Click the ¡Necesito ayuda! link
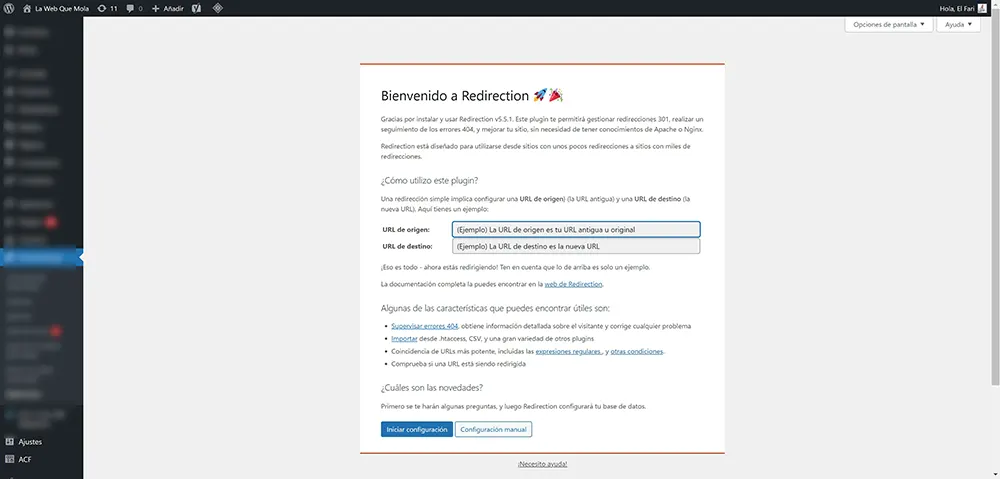 pos(542,464)
